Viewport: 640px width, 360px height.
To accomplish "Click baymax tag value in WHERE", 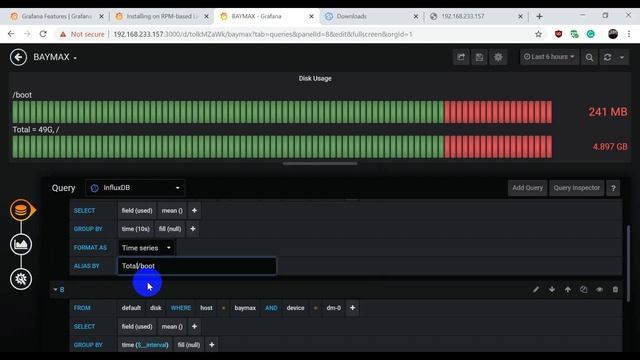I will click(245, 308).
